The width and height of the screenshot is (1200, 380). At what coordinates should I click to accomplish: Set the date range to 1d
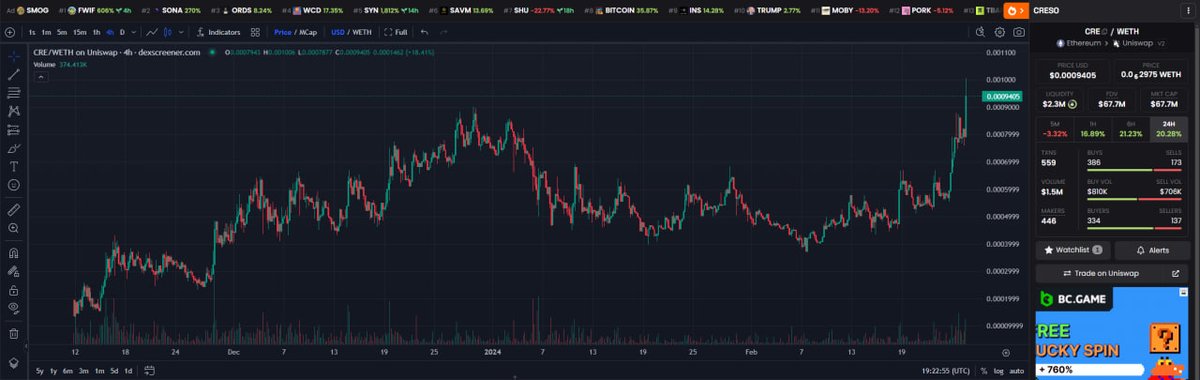(x=128, y=371)
